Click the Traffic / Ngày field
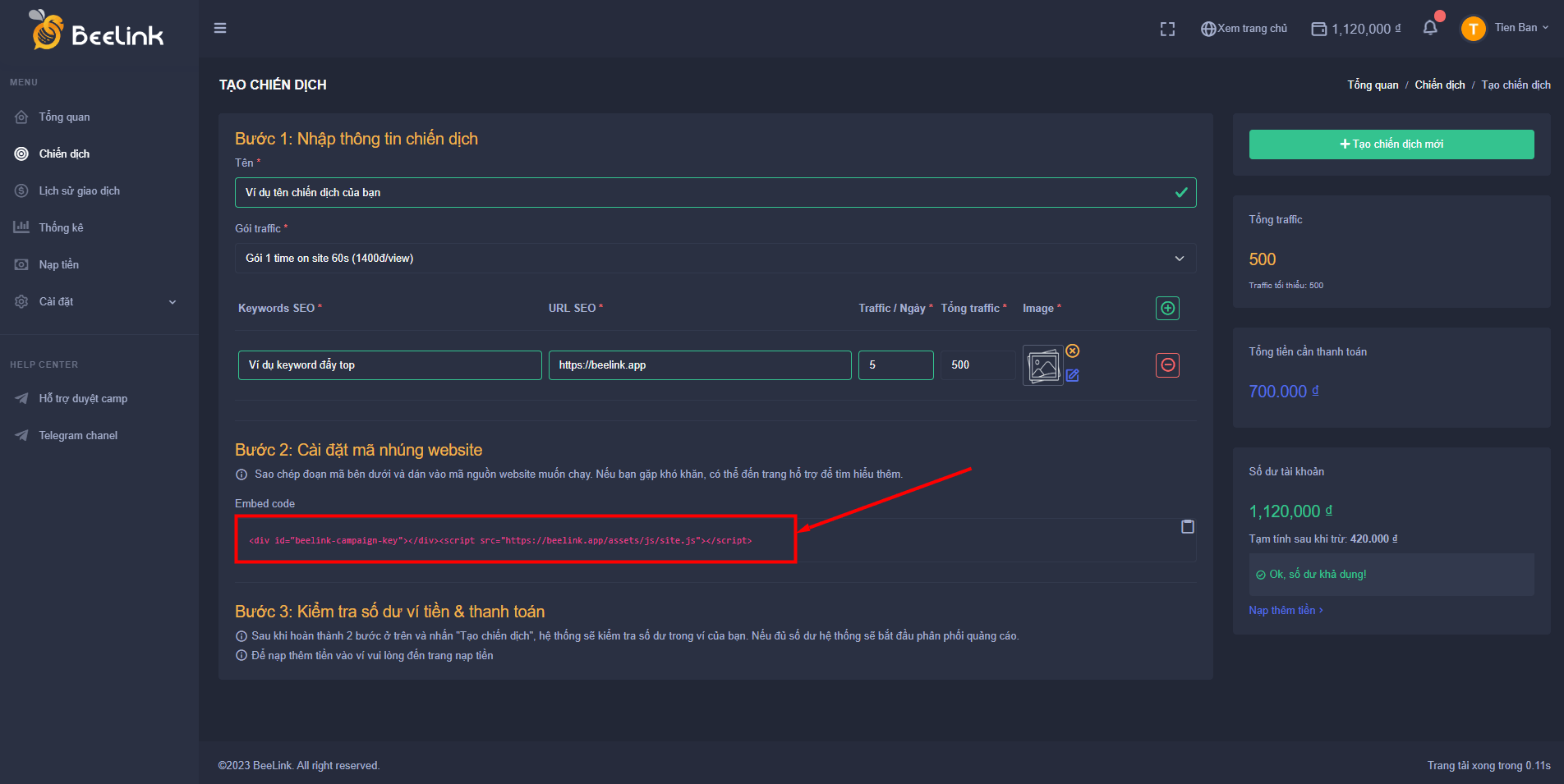Viewport: 1564px width, 784px height. pyautogui.click(x=896, y=365)
